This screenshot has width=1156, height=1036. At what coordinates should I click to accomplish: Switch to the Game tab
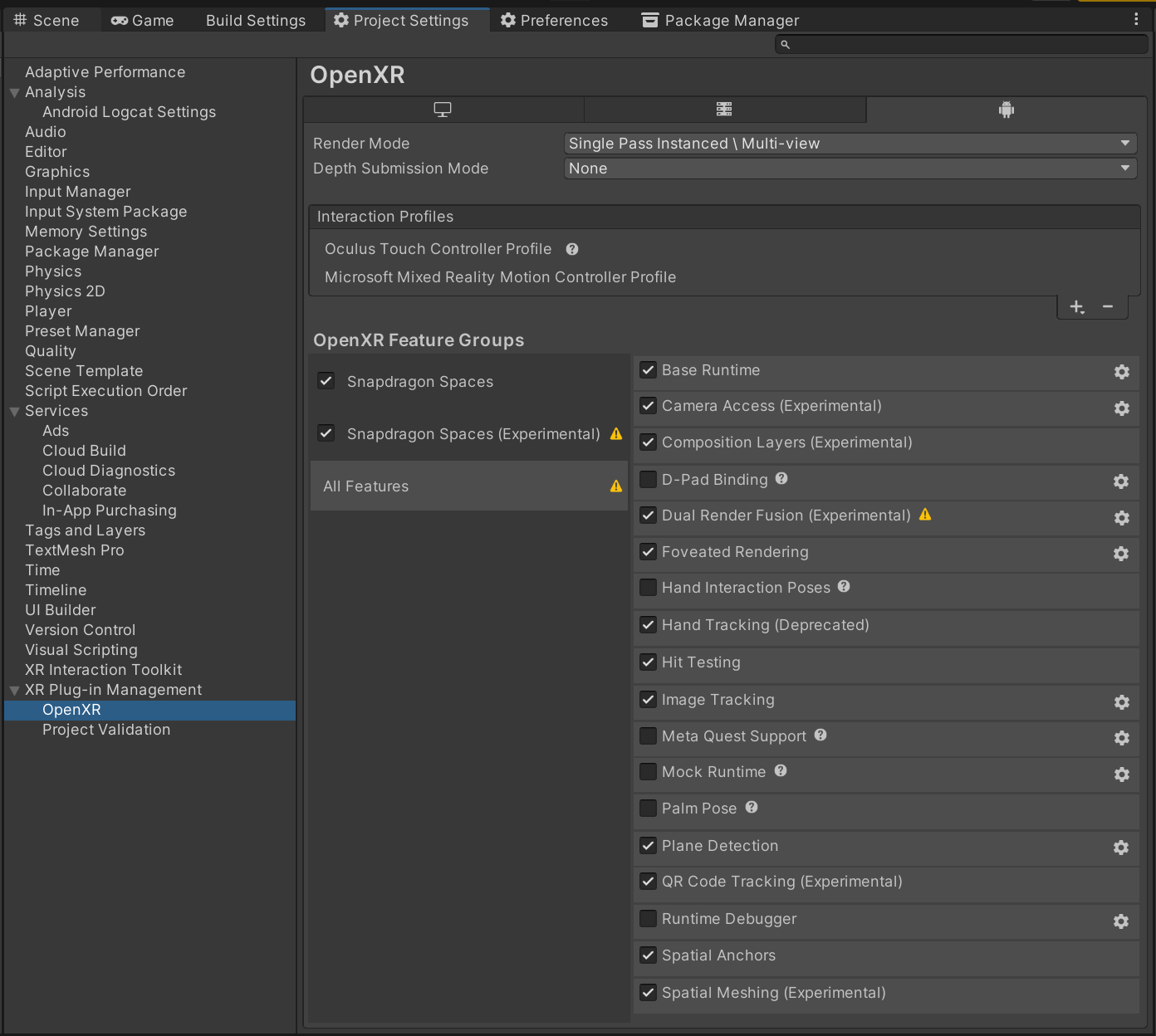click(143, 20)
